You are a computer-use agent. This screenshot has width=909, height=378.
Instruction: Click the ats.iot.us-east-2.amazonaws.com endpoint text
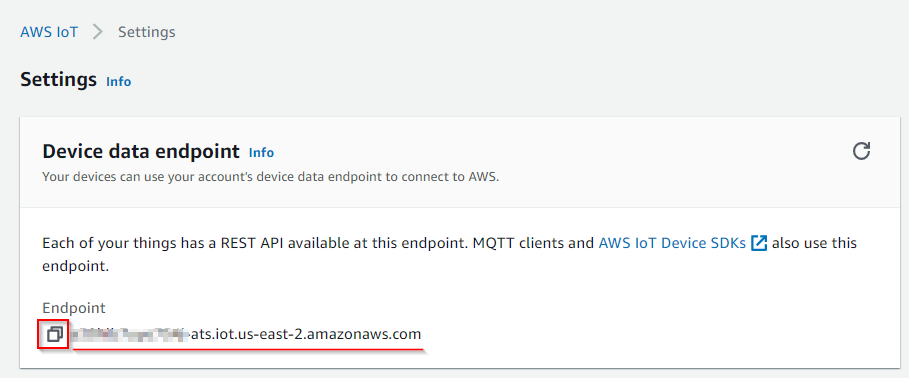[x=306, y=334]
